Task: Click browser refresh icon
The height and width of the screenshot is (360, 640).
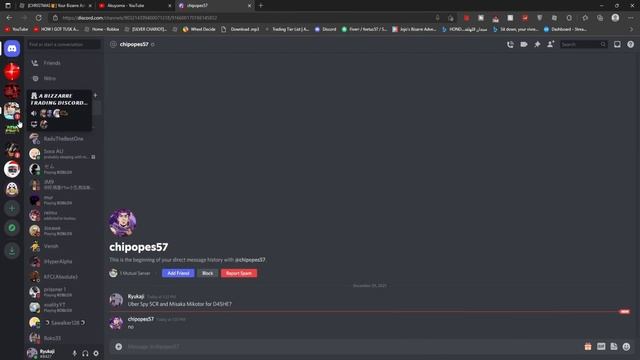Action: point(38,18)
